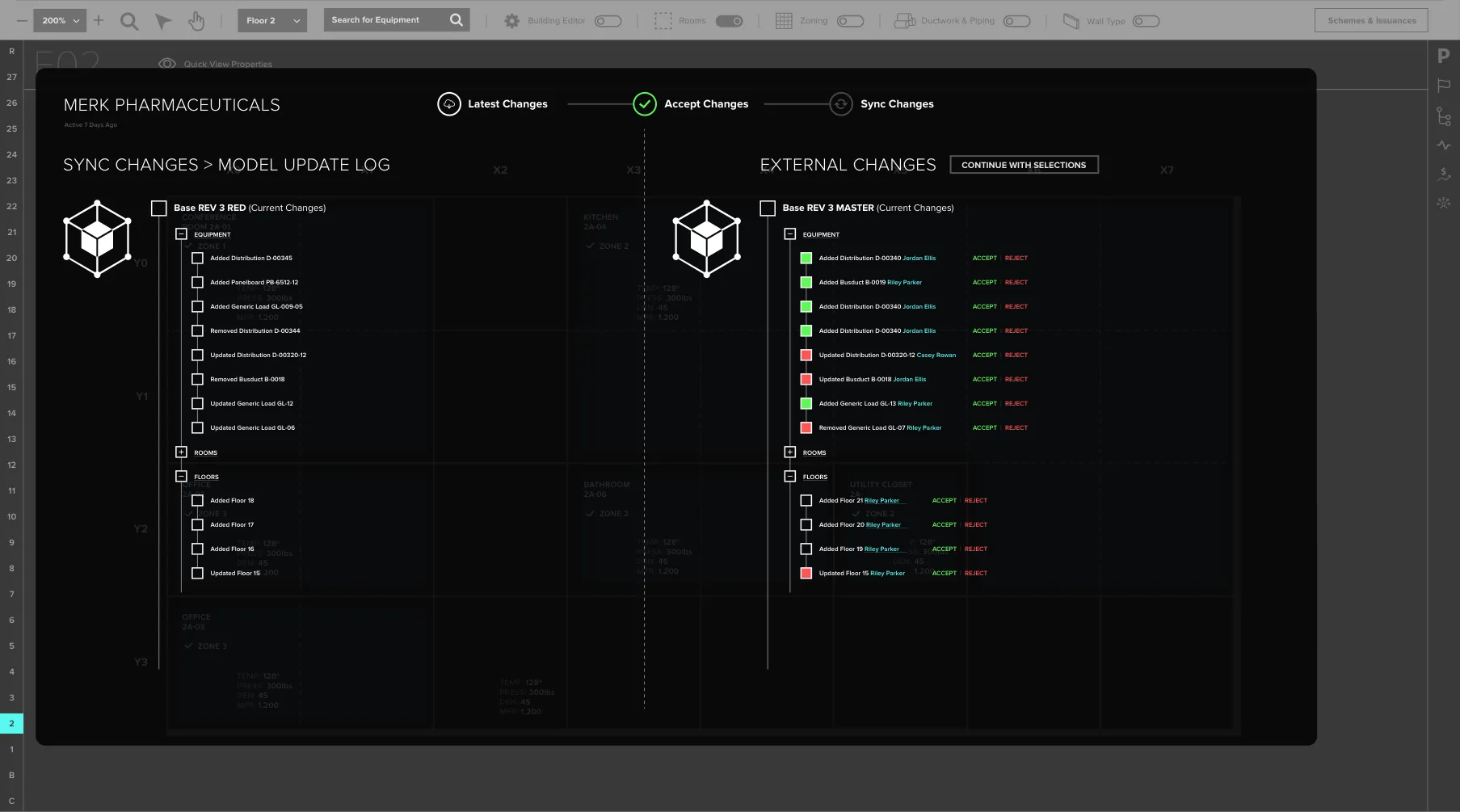This screenshot has height=812, width=1460.
Task: Go to the Sync Changes step
Action: 881,104
